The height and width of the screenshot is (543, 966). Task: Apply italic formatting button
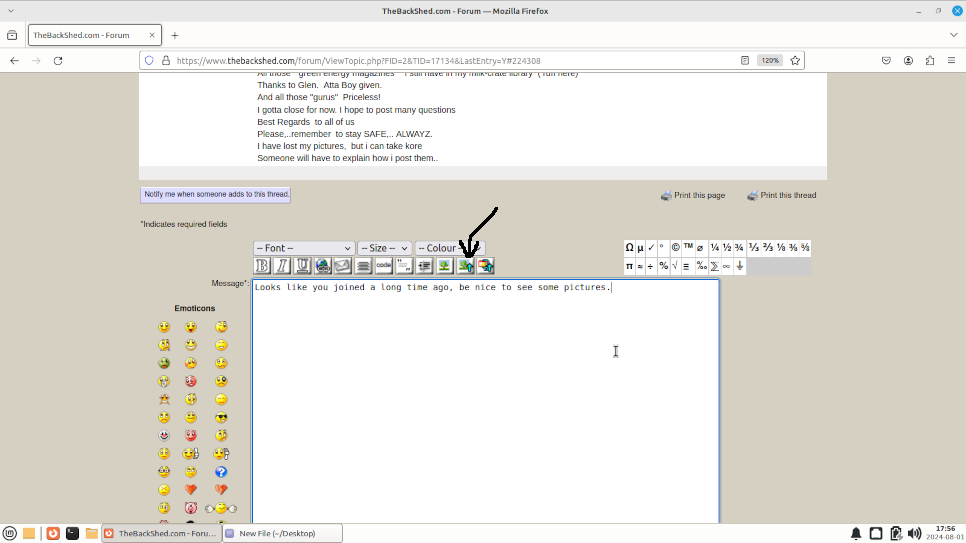click(283, 266)
